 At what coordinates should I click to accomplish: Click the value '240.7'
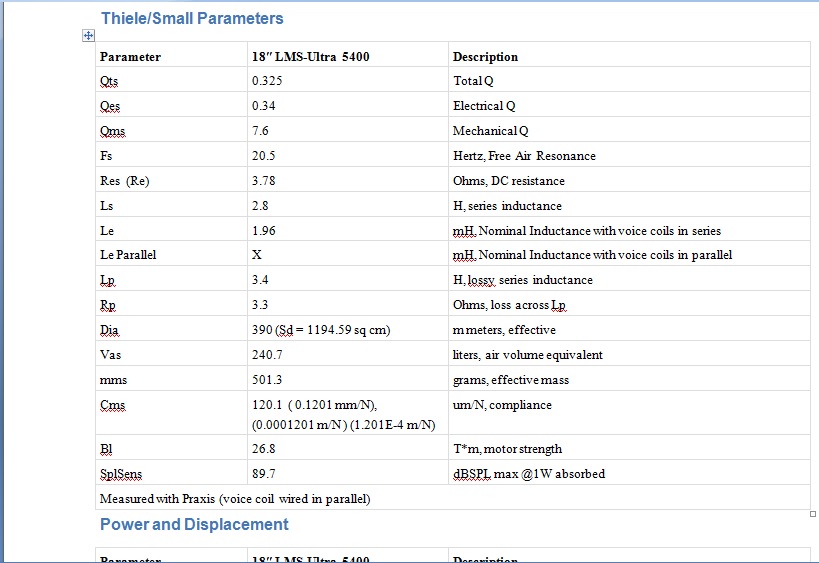click(x=267, y=355)
